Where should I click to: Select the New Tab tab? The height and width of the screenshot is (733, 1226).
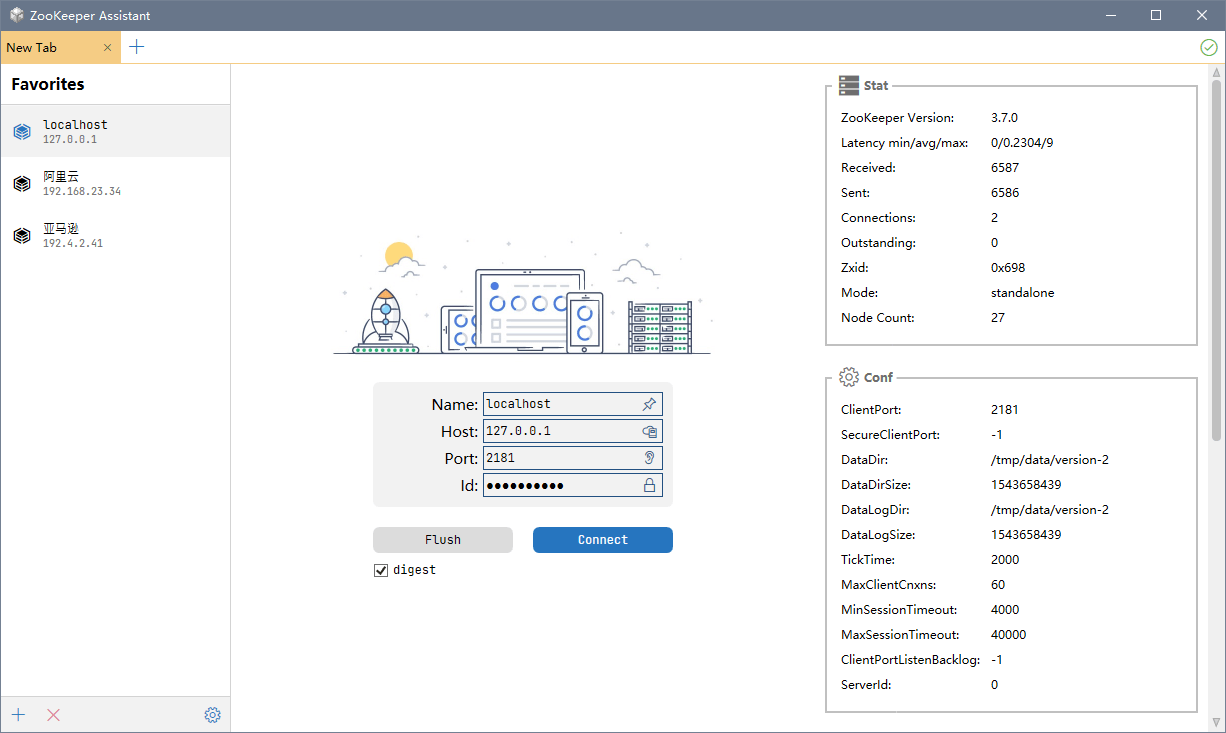tap(45, 47)
